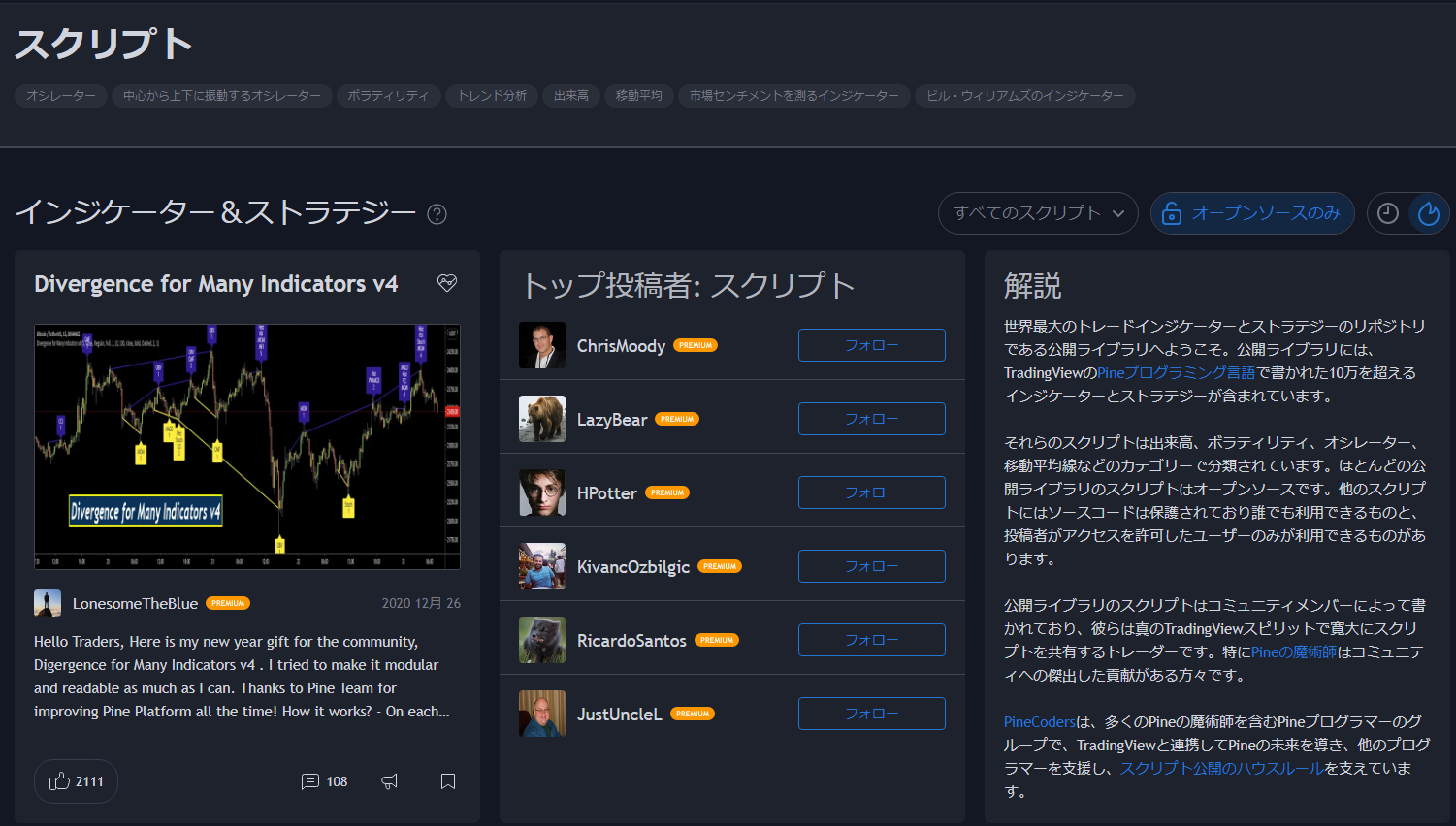
Task: Click the help question mark icon
Action: [437, 214]
